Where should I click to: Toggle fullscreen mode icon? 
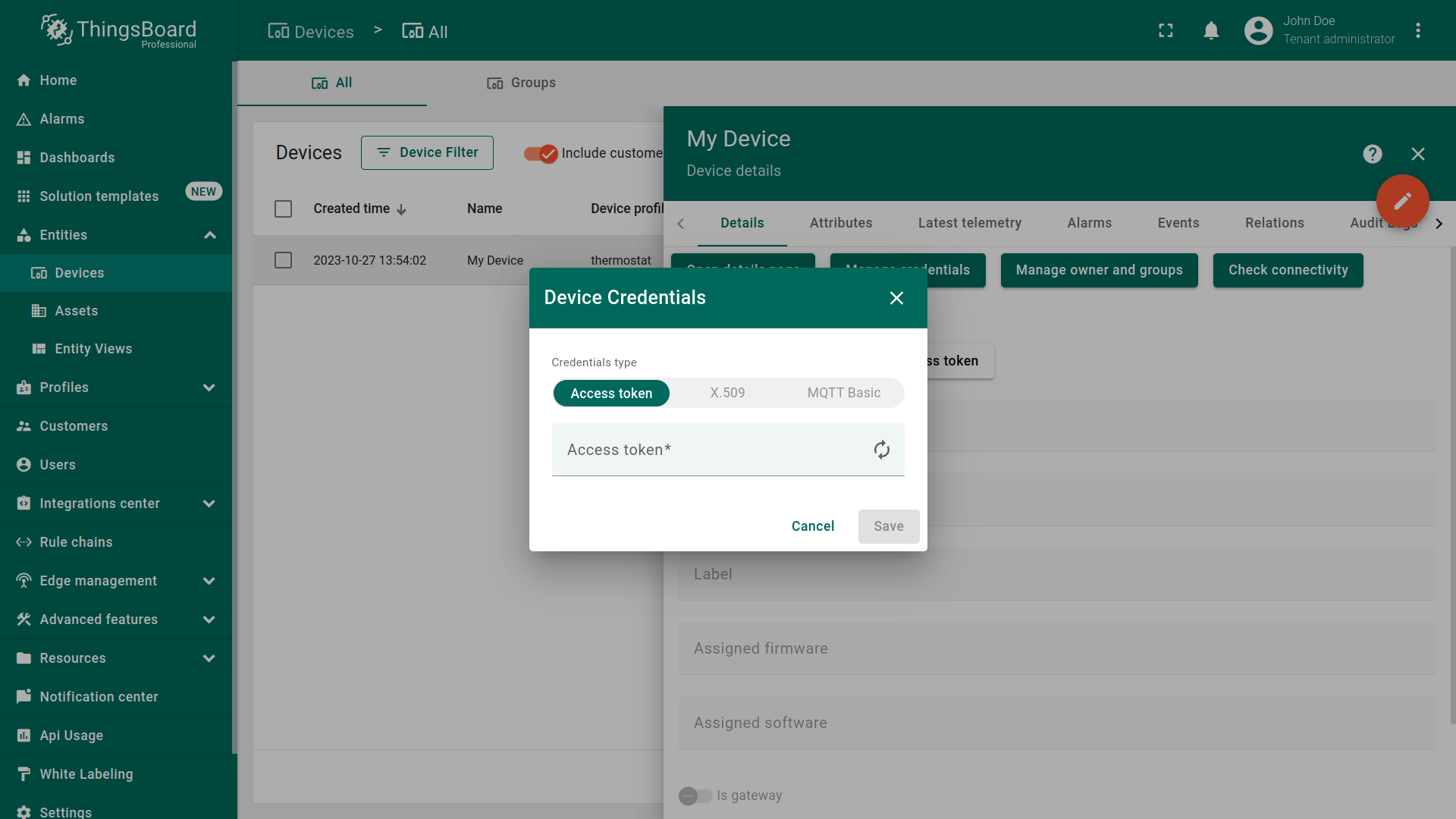point(1166,30)
